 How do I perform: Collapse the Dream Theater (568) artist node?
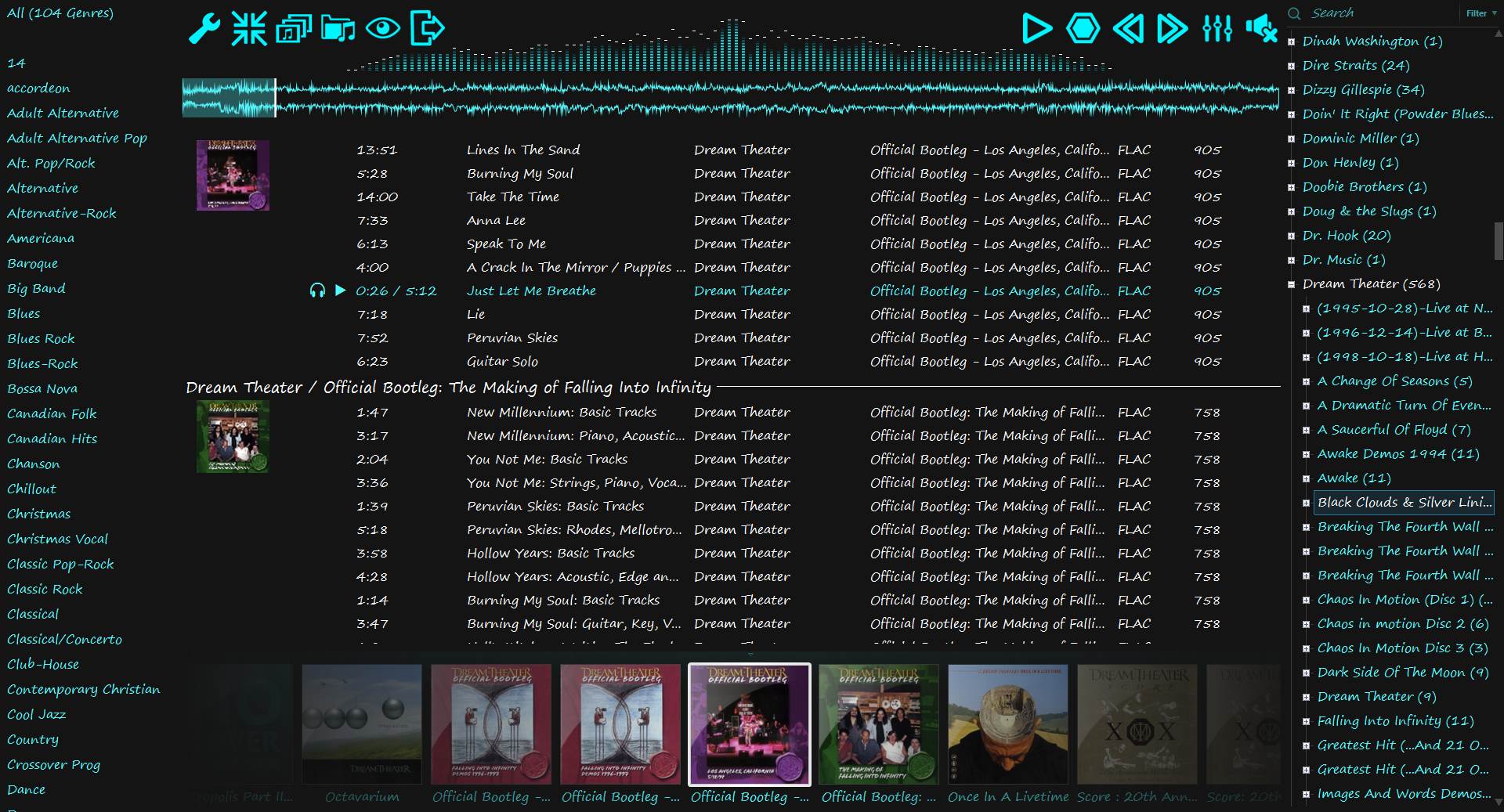(x=1291, y=284)
